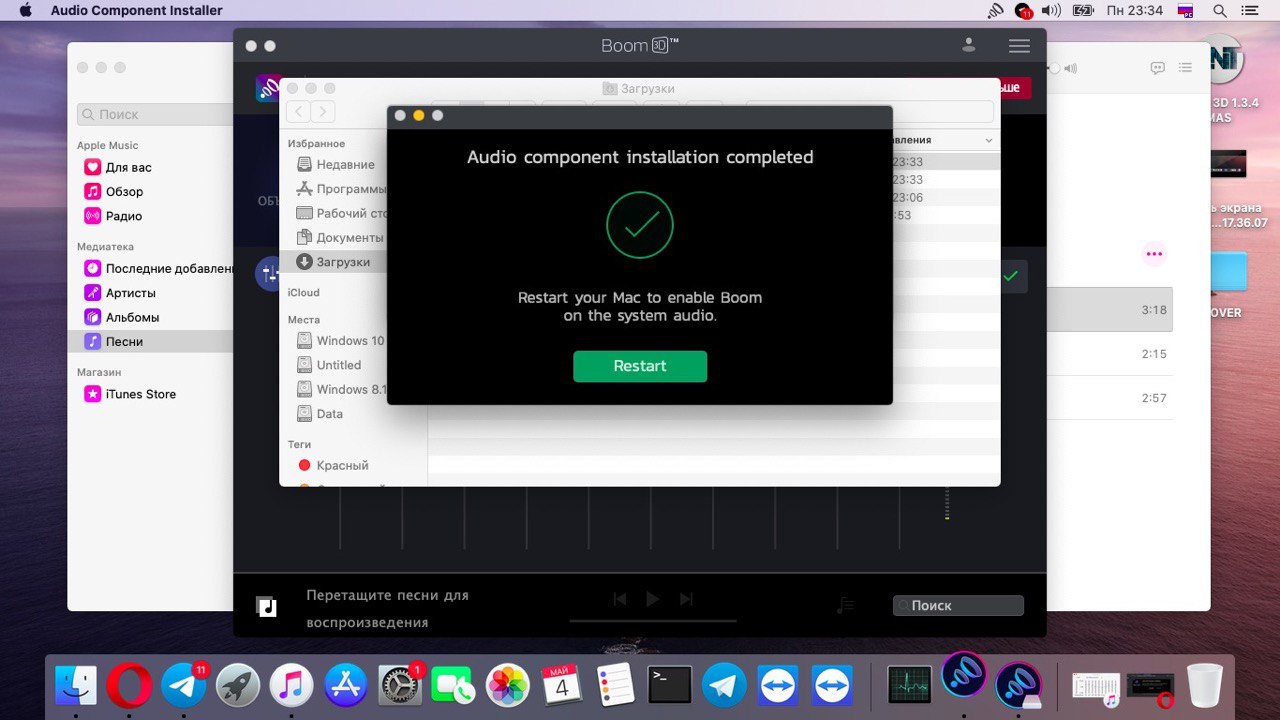Open Рабочий стол in Finder sidebar

(x=342, y=213)
